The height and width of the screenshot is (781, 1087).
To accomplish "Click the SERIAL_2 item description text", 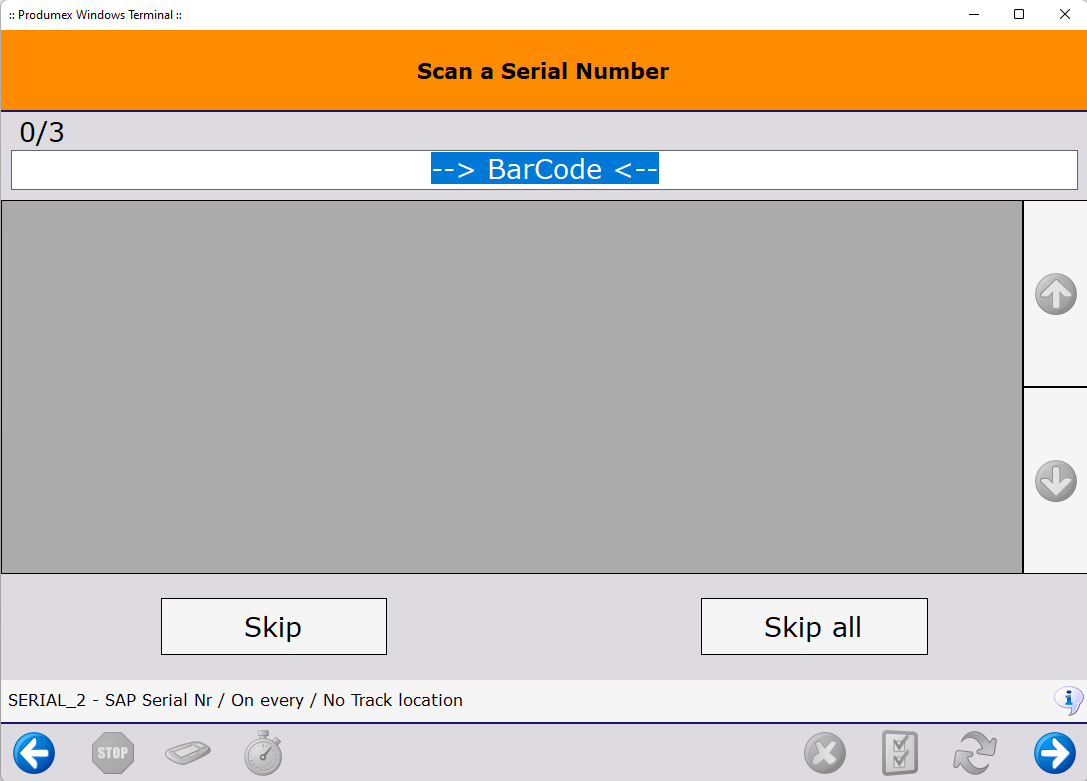I will click(236, 701).
